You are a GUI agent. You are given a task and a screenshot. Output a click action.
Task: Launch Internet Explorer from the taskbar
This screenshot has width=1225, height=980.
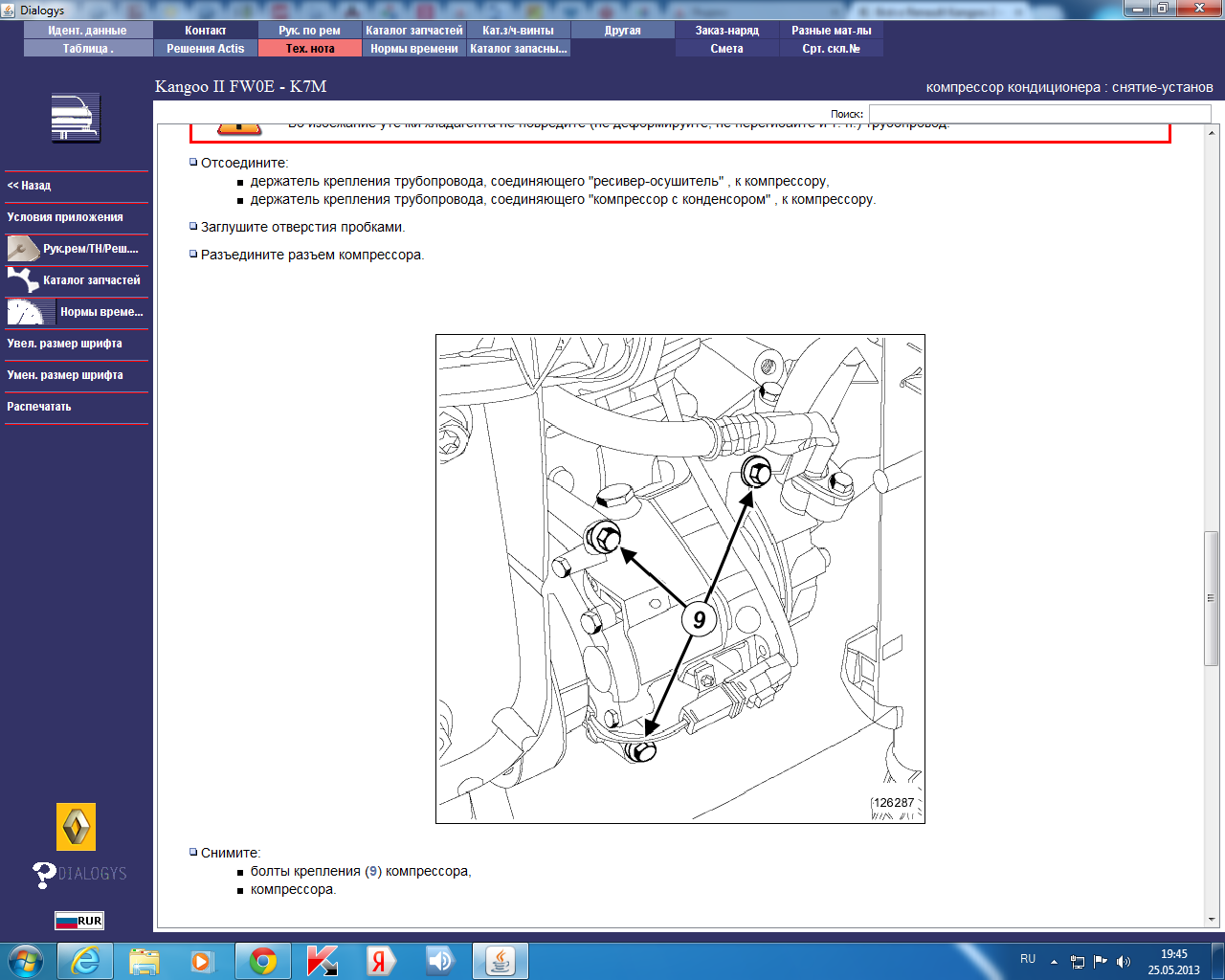85,961
